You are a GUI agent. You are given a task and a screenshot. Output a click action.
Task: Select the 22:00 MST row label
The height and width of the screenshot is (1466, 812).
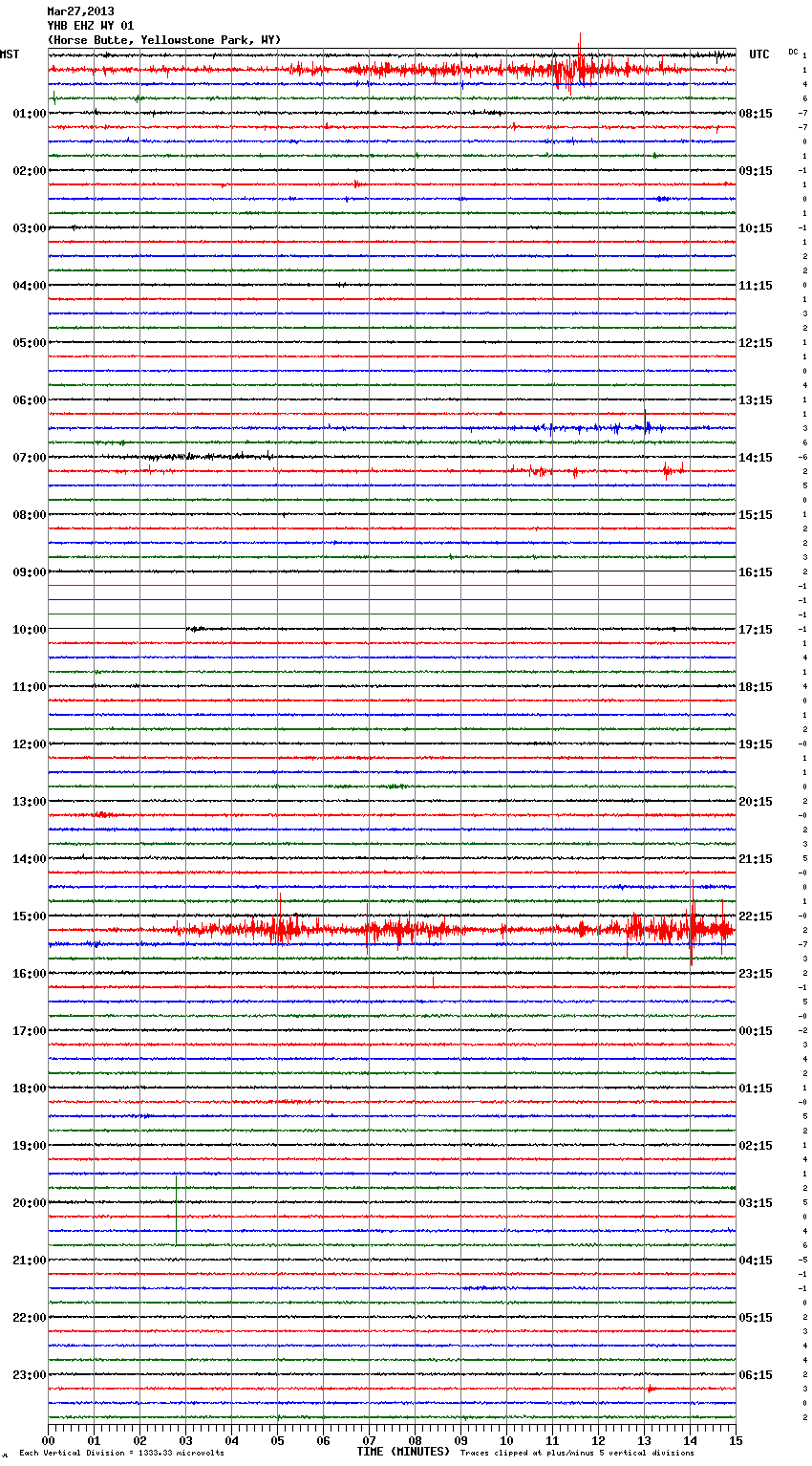tap(30, 1318)
